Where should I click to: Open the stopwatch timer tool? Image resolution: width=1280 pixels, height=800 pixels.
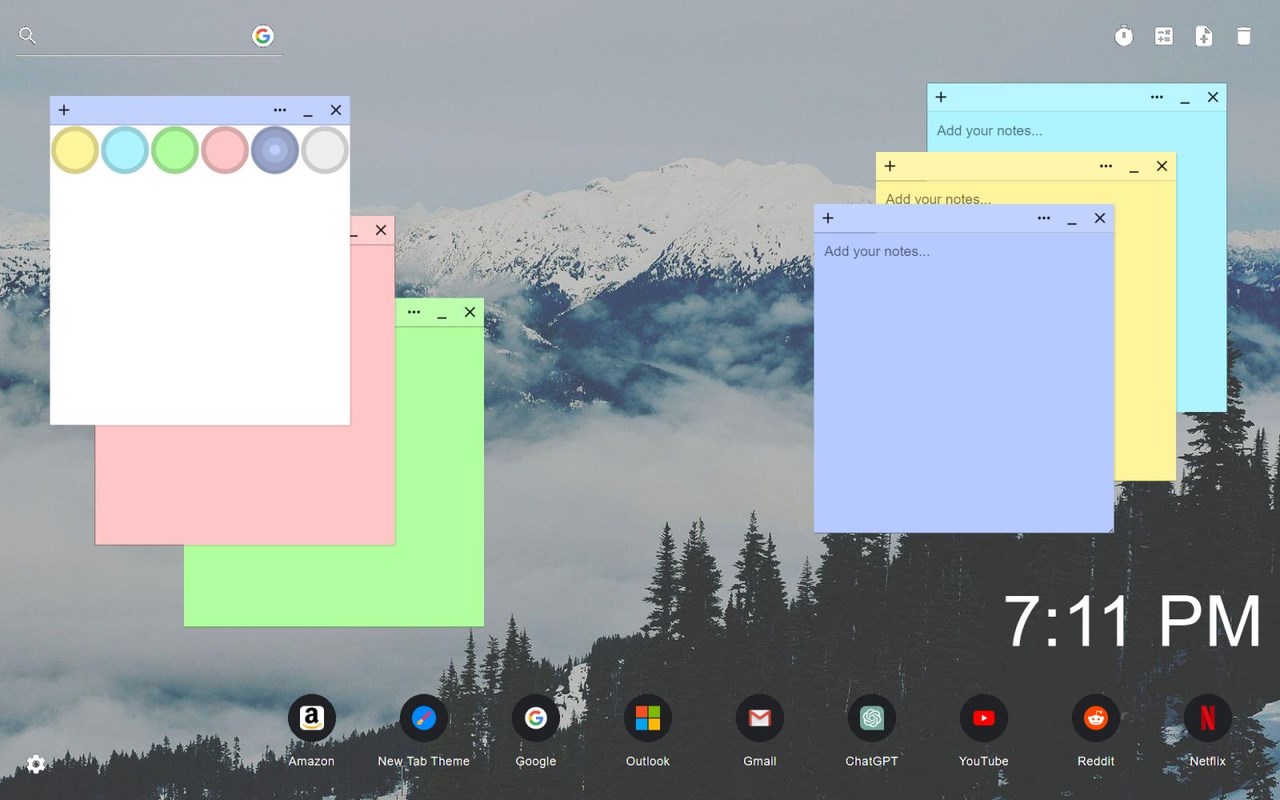[x=1124, y=36]
